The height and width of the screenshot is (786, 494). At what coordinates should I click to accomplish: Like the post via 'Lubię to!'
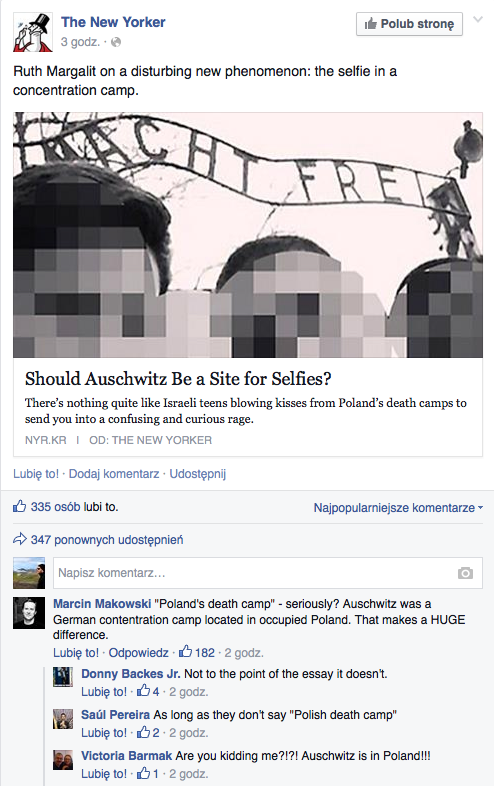click(36, 474)
